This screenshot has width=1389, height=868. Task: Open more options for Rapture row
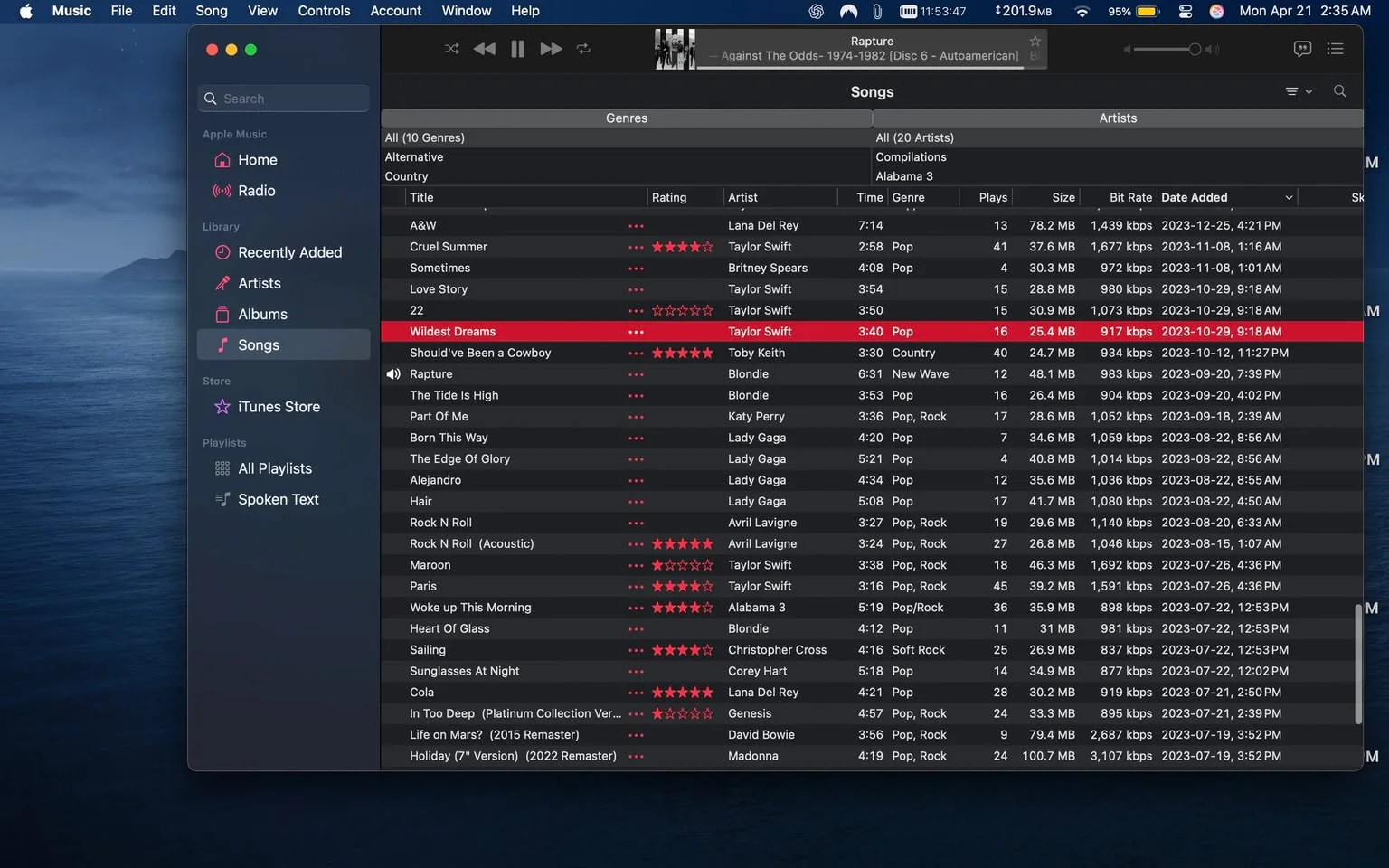[636, 374]
